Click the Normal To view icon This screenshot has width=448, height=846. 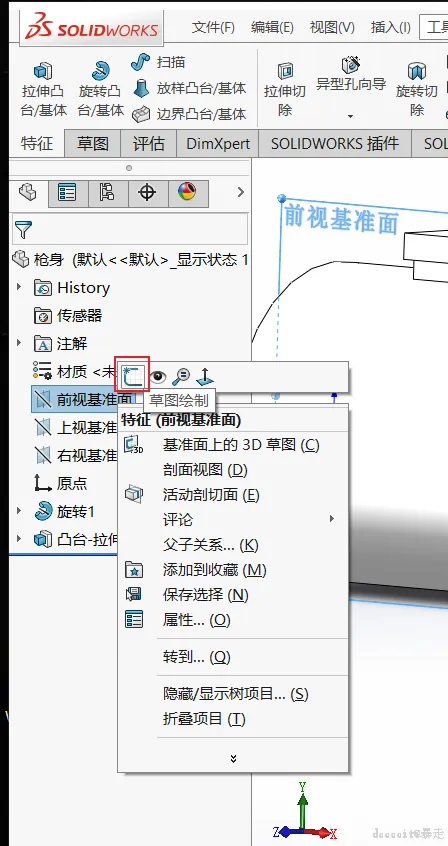point(205,376)
